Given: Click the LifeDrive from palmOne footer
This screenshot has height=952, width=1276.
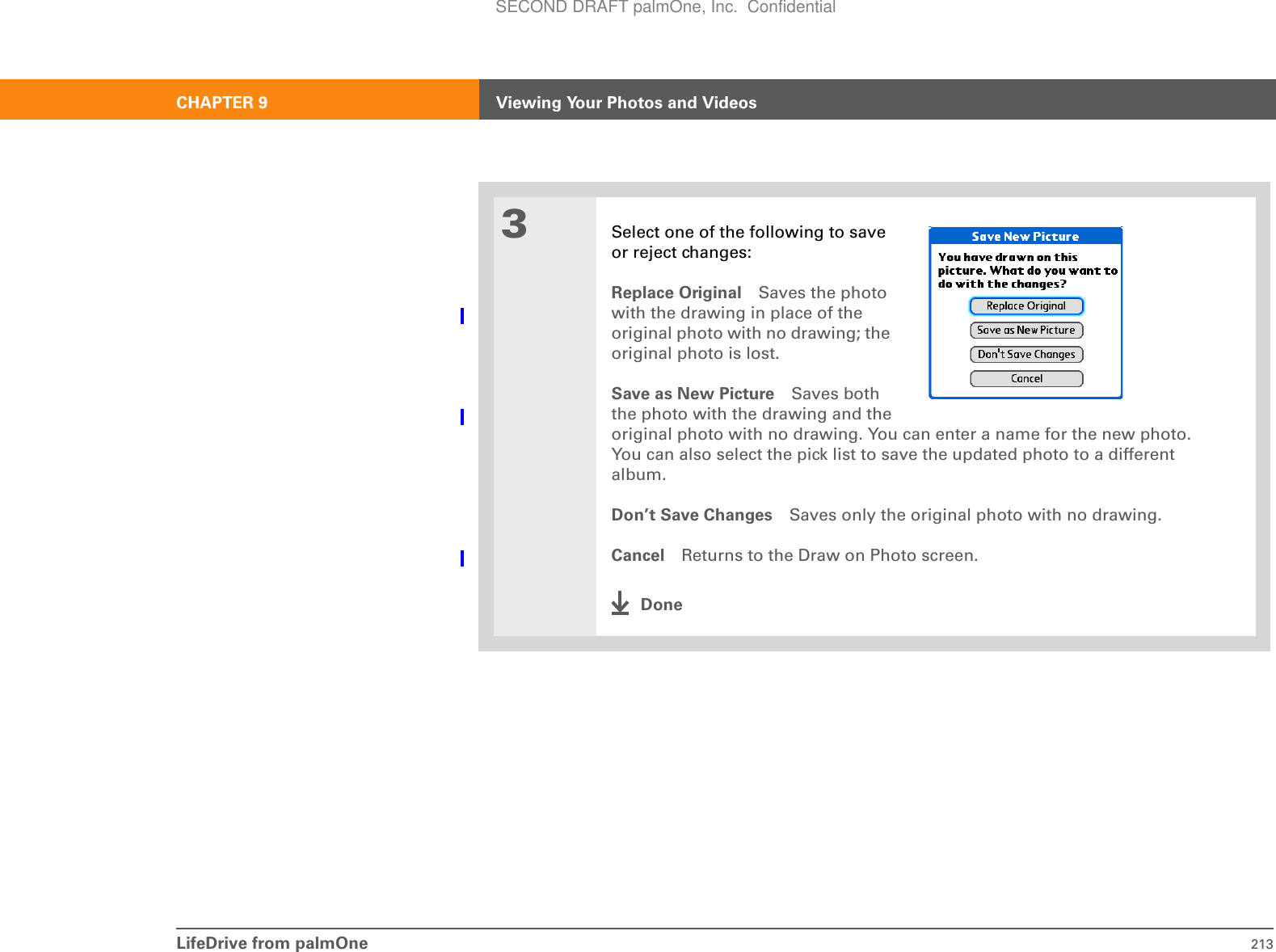Looking at the screenshot, I should [x=272, y=943].
